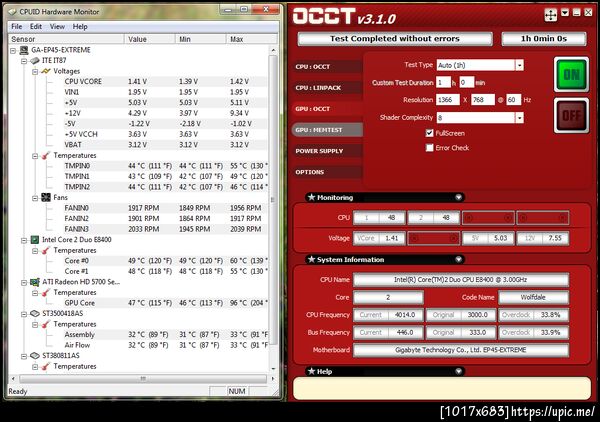Open the Test Type dropdown
Viewport: 600px width, 422px height.
[519, 65]
